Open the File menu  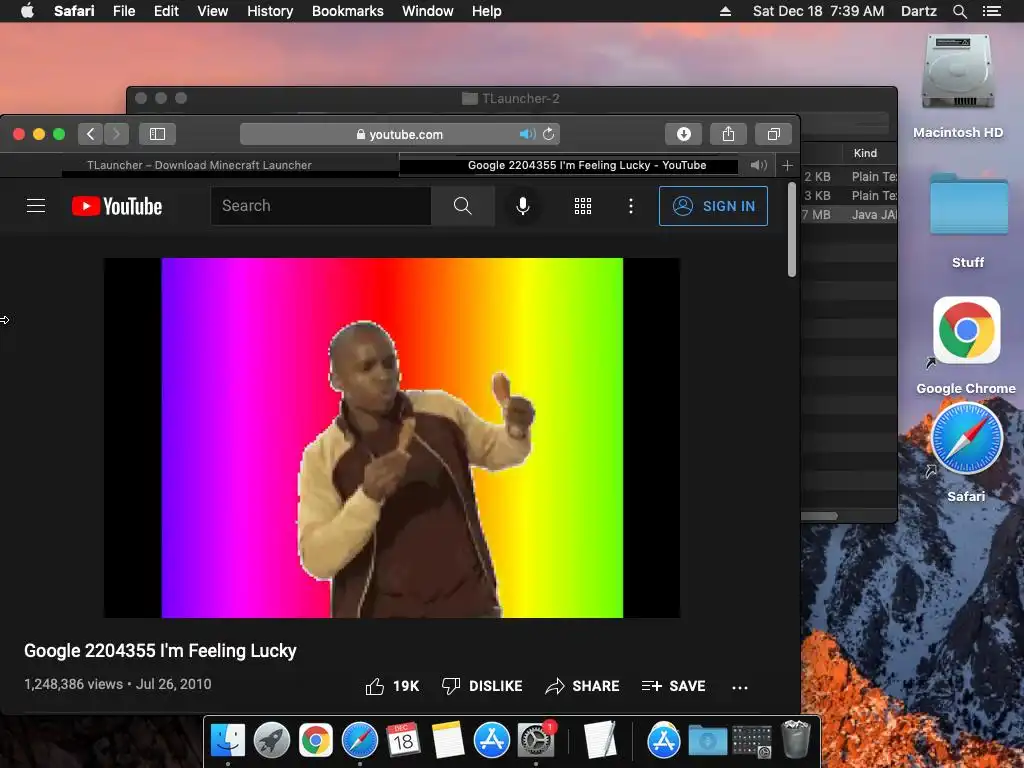[124, 11]
